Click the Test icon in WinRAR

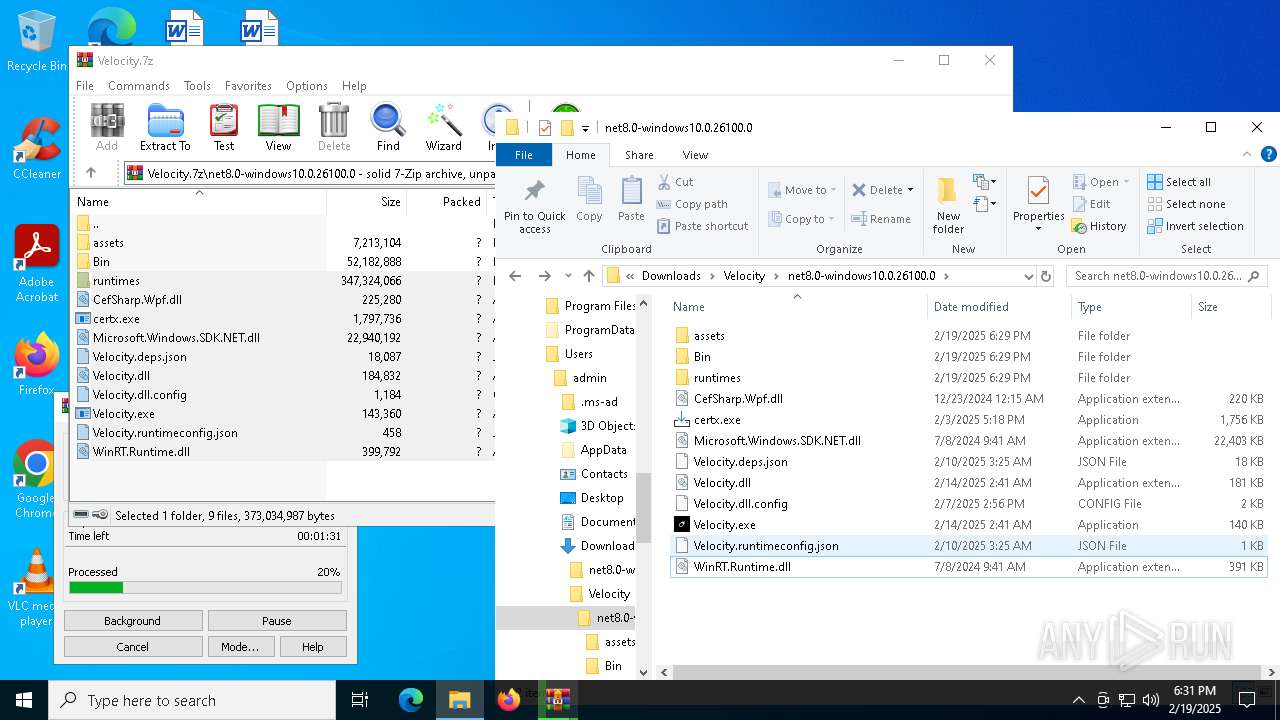[x=224, y=127]
